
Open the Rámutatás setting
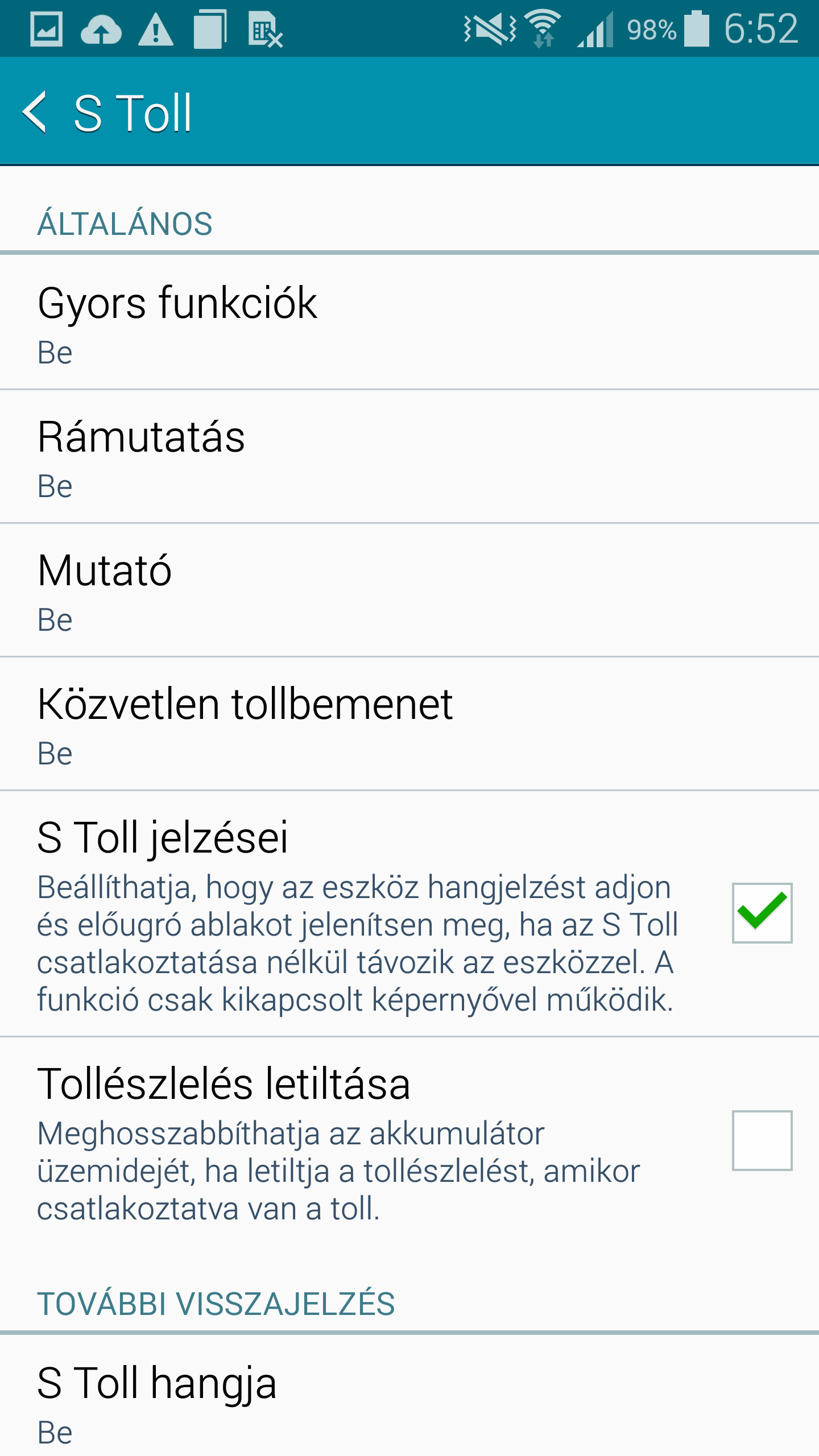click(x=409, y=457)
